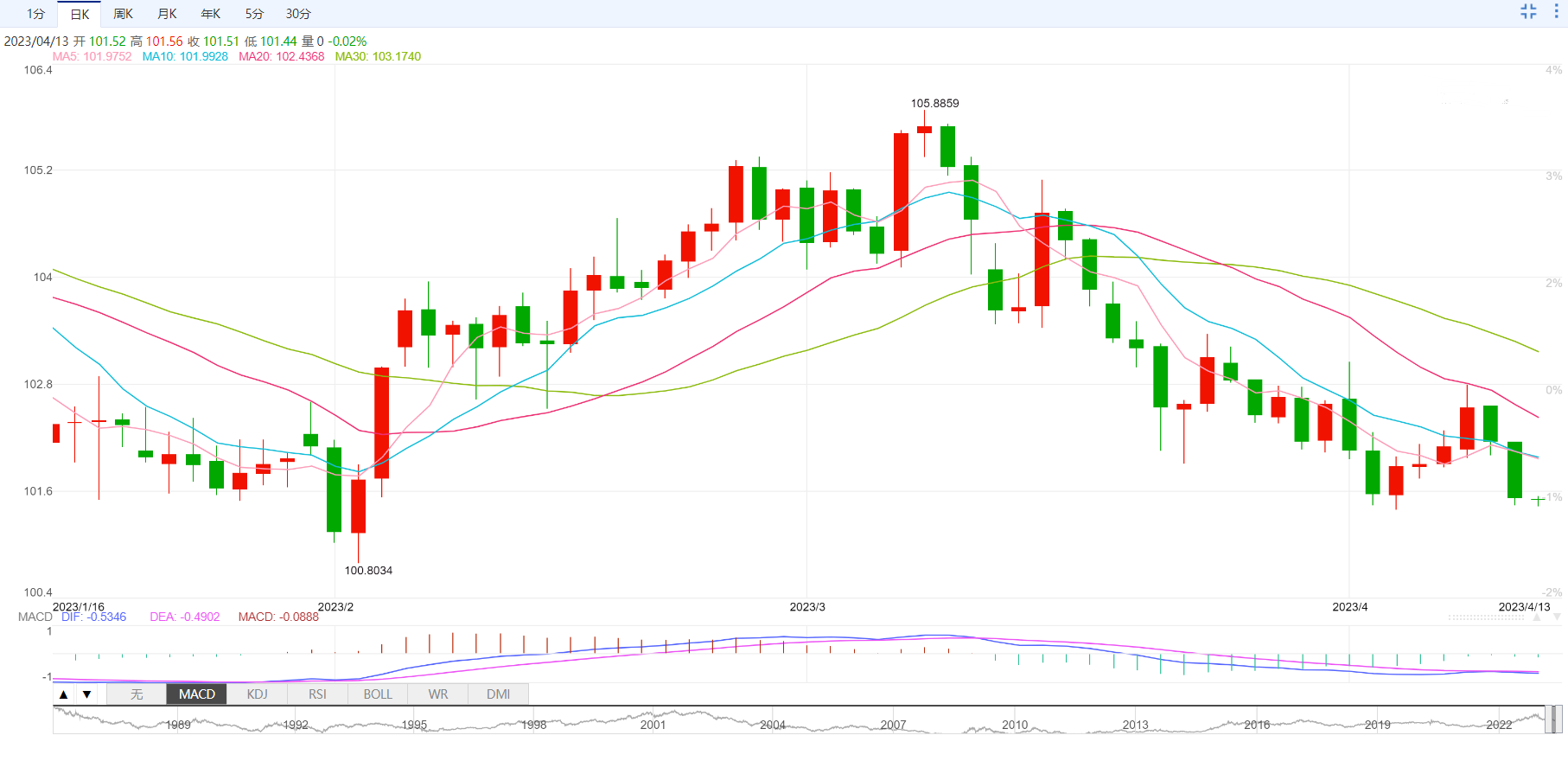Click the MA10: 101.9928 legend label
Screen dimensions: 1568x761
click(185, 56)
